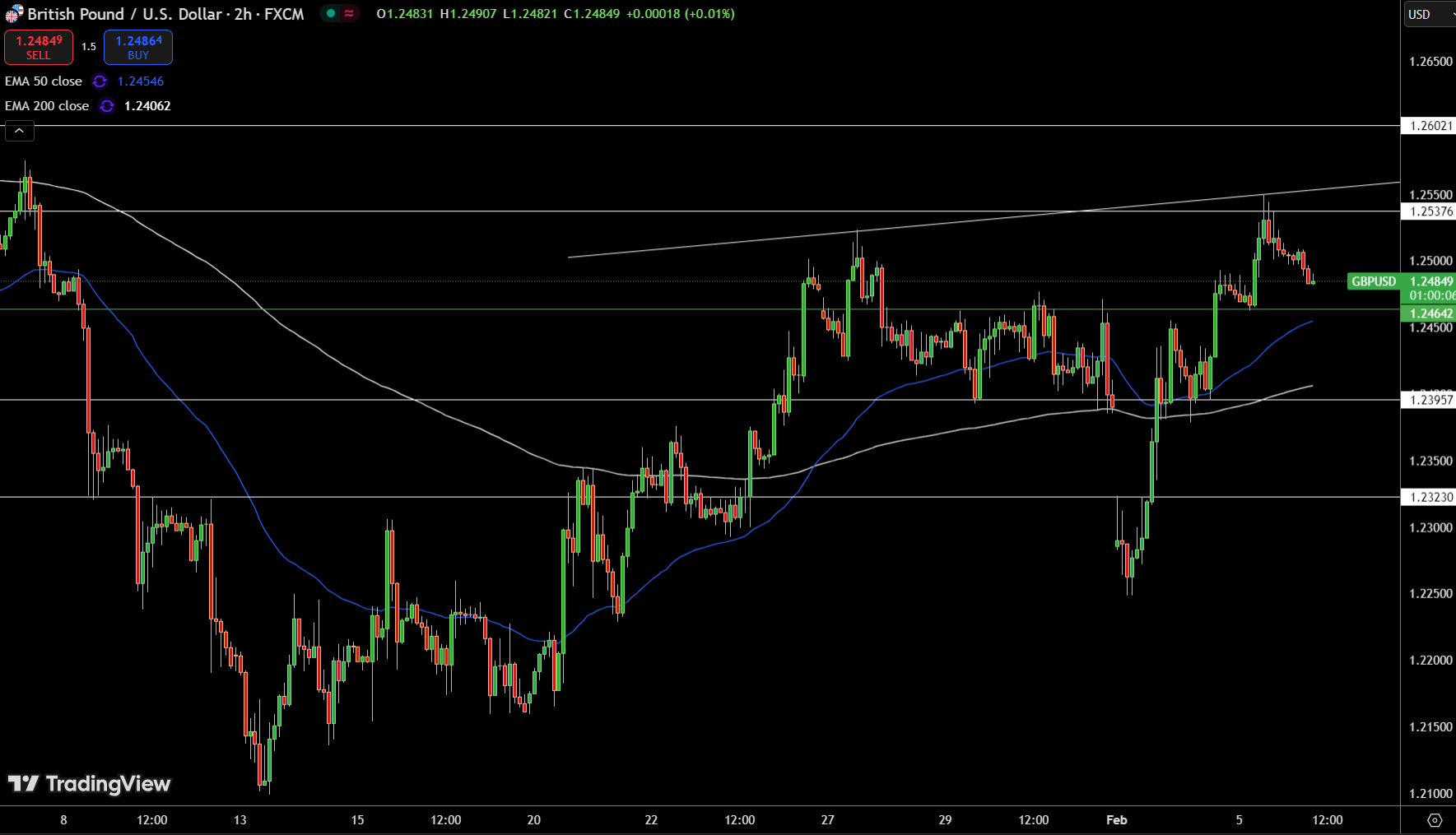
Task: Click the 13 date label on time axis
Action: click(240, 820)
